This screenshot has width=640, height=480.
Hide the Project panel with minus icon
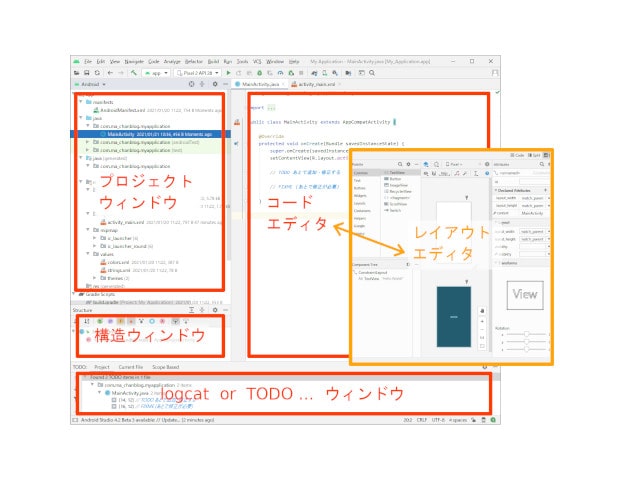[x=225, y=84]
